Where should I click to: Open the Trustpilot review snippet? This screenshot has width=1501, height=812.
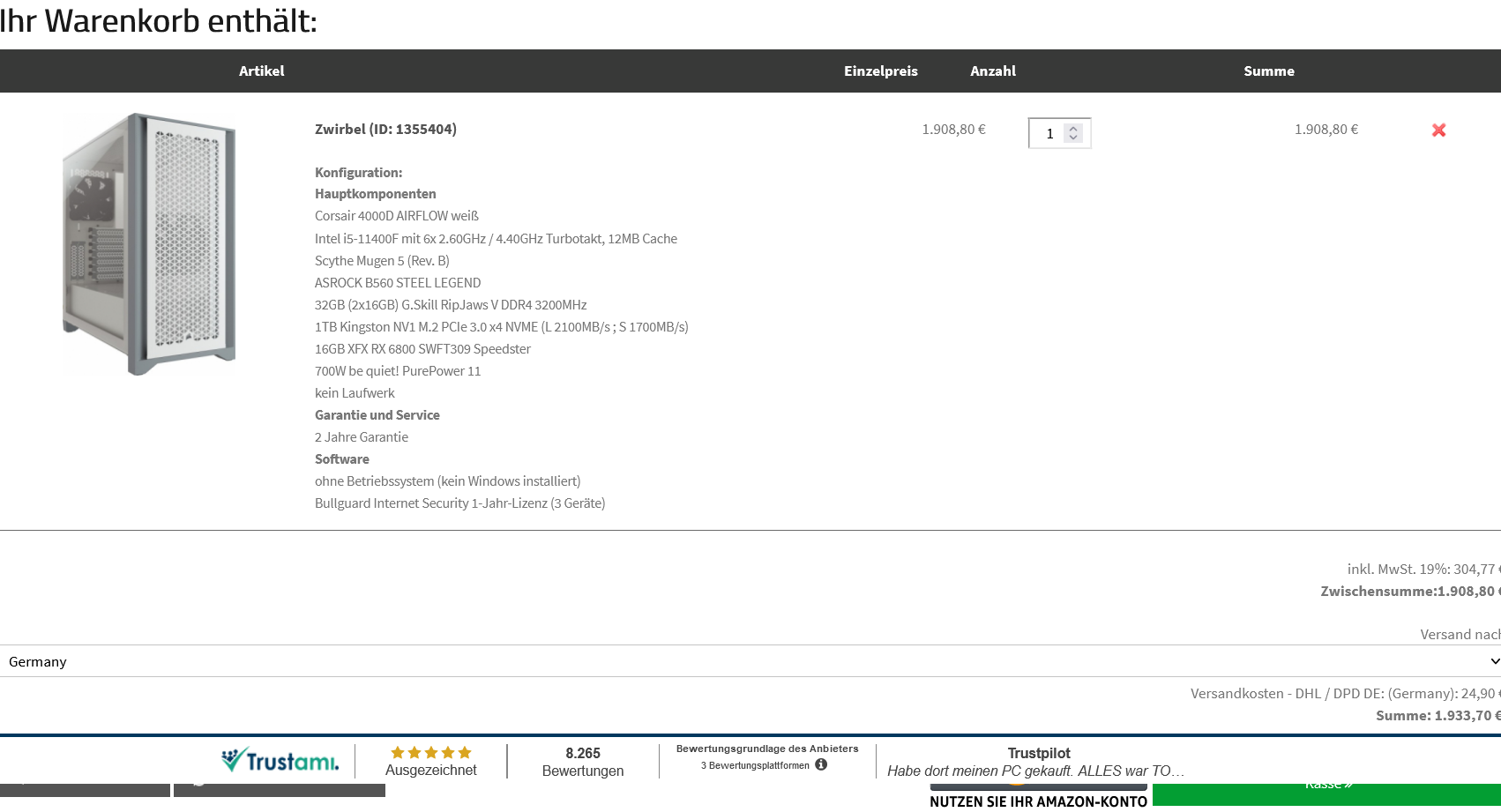(x=1038, y=762)
